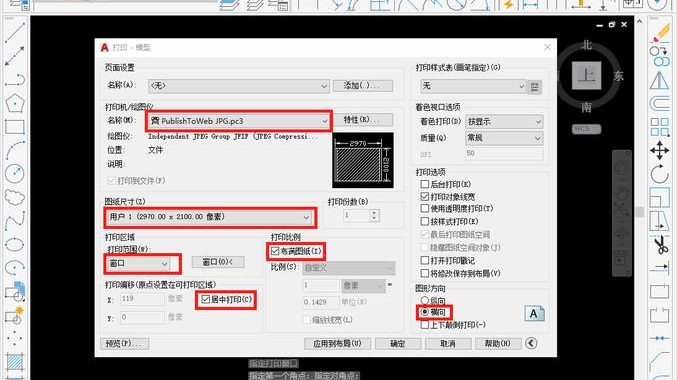Click the paper preview thumbnail
The height and width of the screenshot is (380, 677).
click(363, 160)
